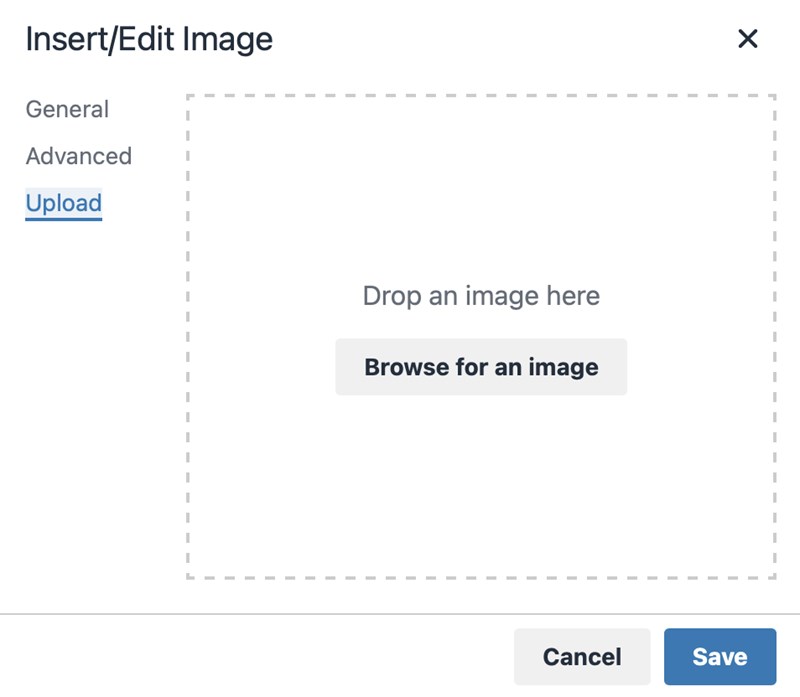Viewport: 800px width, 697px height.
Task: Show General image options
Action: 67,109
